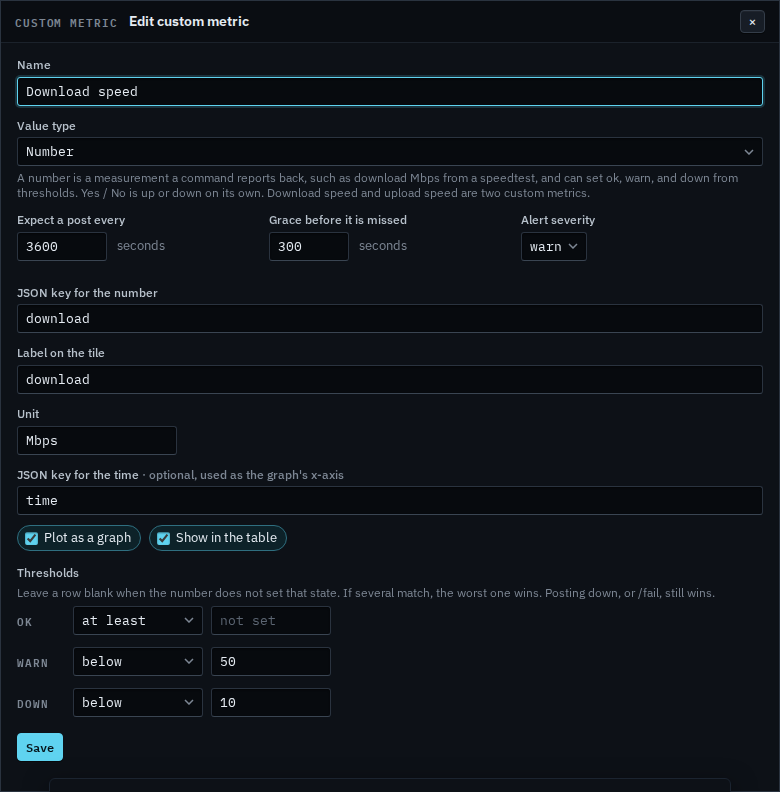Viewport: 780px width, 792px height.
Task: Open the Alert severity dropdown
Action: pyautogui.click(x=554, y=246)
